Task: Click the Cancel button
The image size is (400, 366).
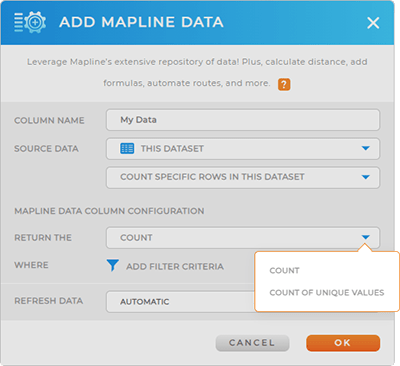Action: coord(252,343)
